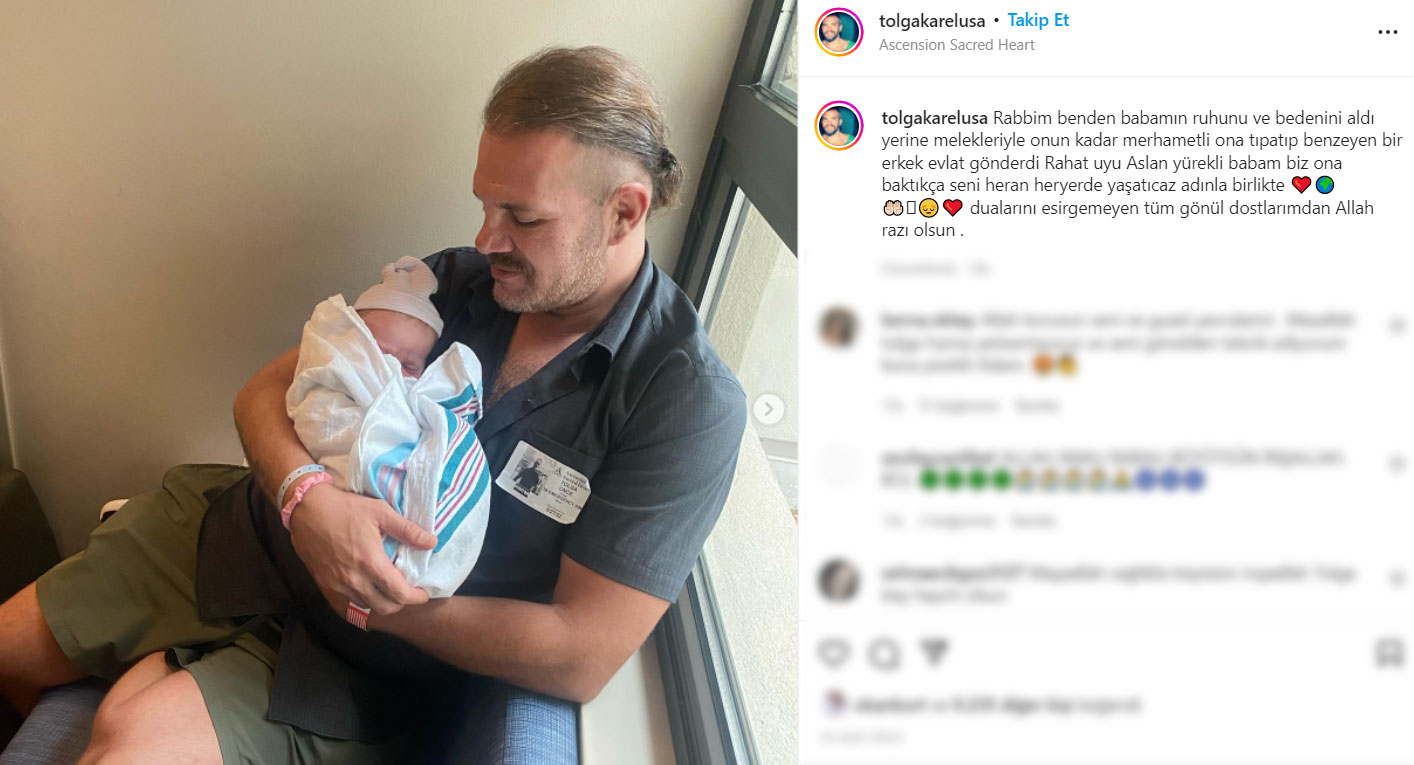Open tolgakarelusa username in header
The width and height of the screenshot is (1414, 765).
click(x=932, y=21)
